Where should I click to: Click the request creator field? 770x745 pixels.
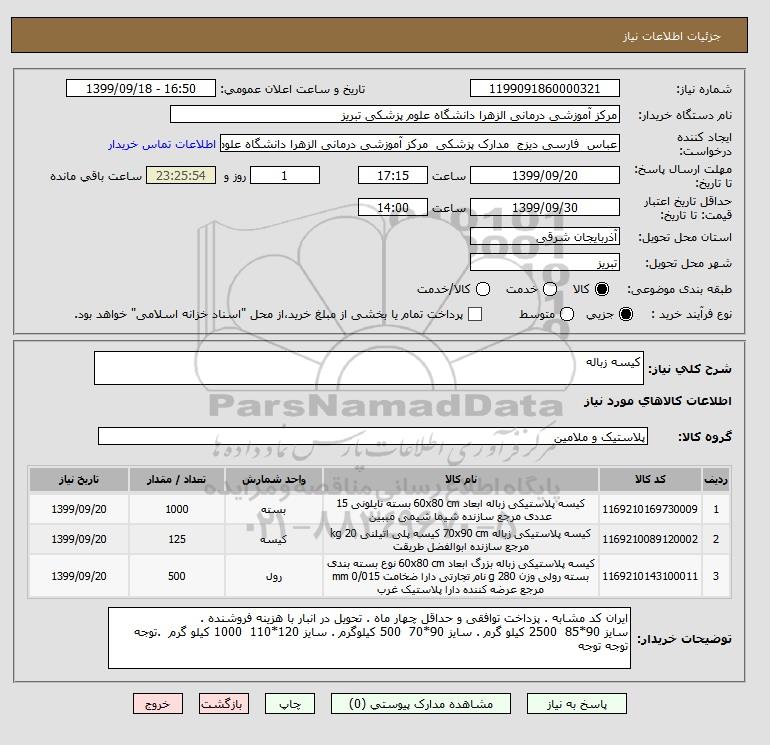(420, 144)
